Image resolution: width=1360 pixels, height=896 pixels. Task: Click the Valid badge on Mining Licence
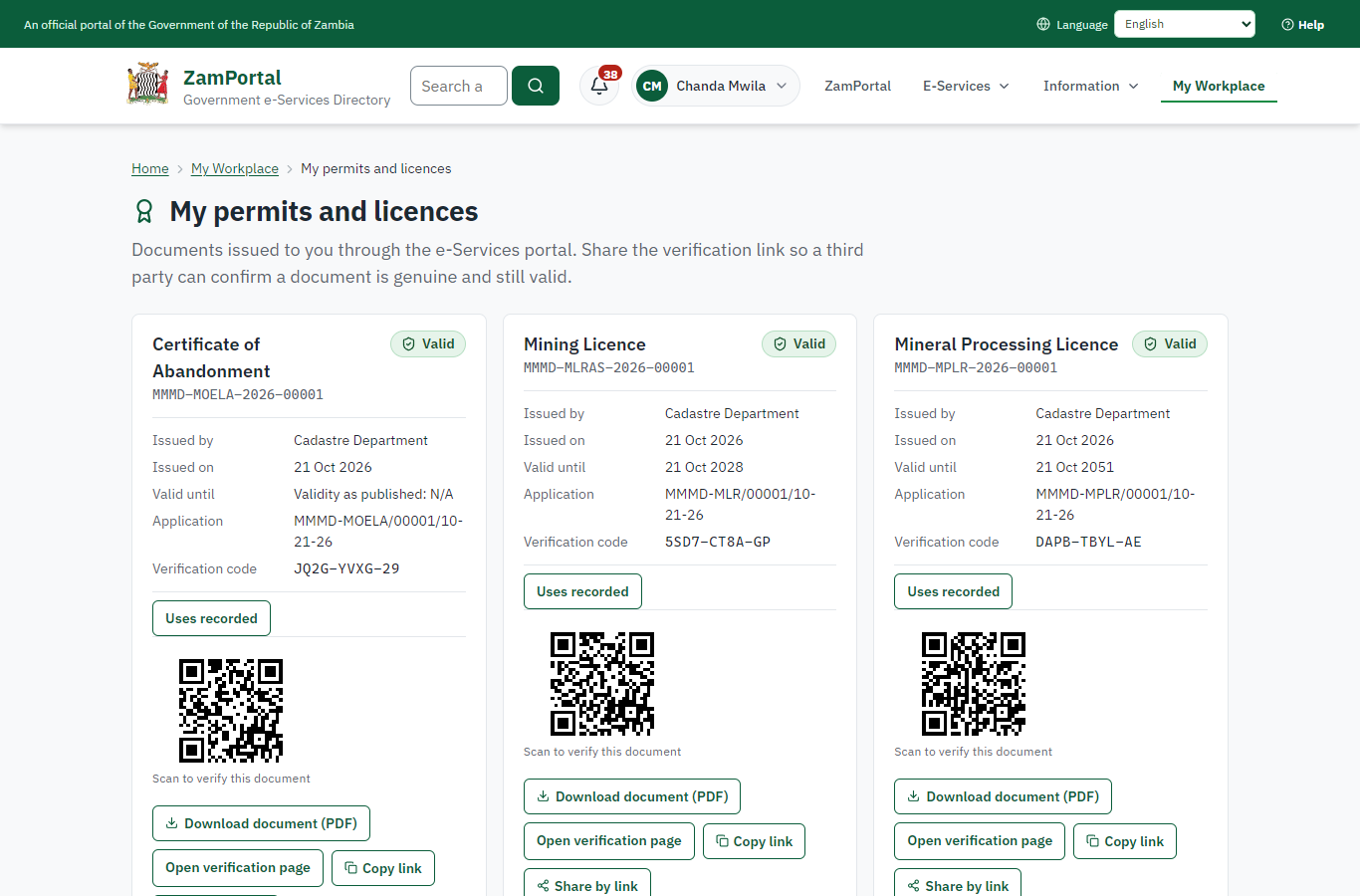point(799,343)
